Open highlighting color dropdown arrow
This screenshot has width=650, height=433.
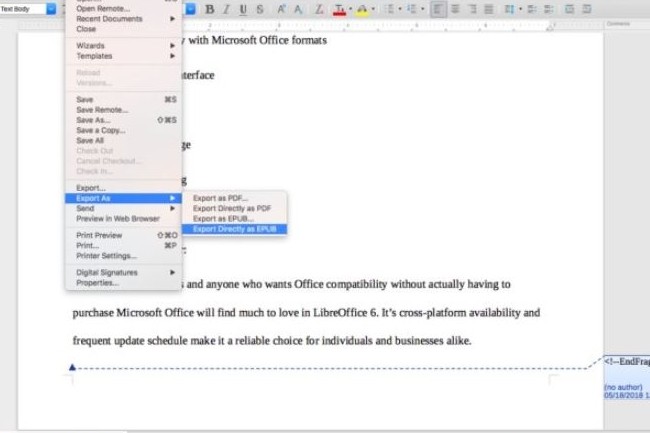(374, 9)
